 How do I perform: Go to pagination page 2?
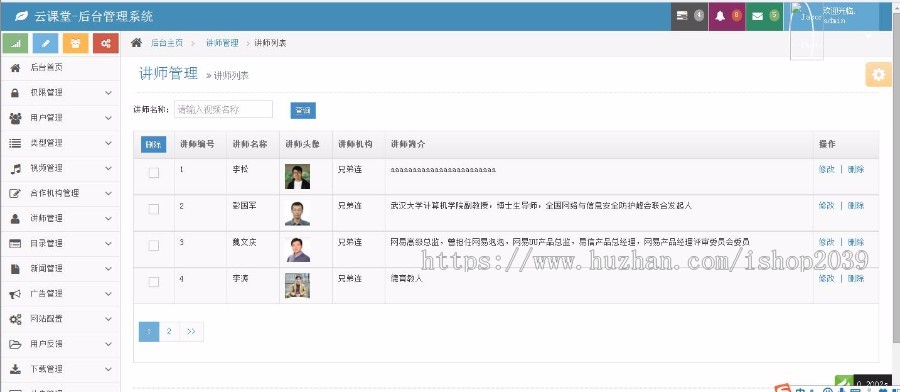[169, 332]
